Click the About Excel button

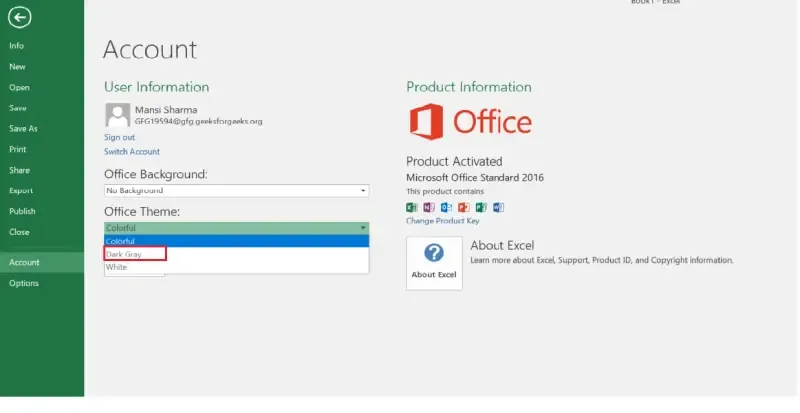click(x=434, y=263)
